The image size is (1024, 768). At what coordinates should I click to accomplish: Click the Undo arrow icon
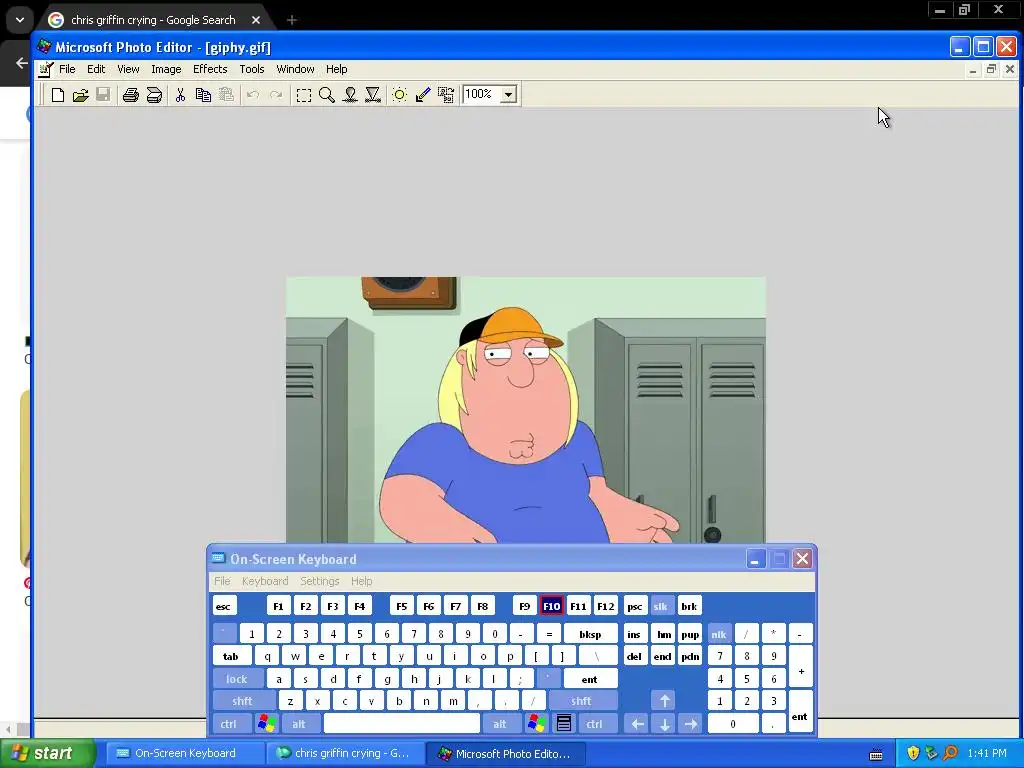[253, 95]
